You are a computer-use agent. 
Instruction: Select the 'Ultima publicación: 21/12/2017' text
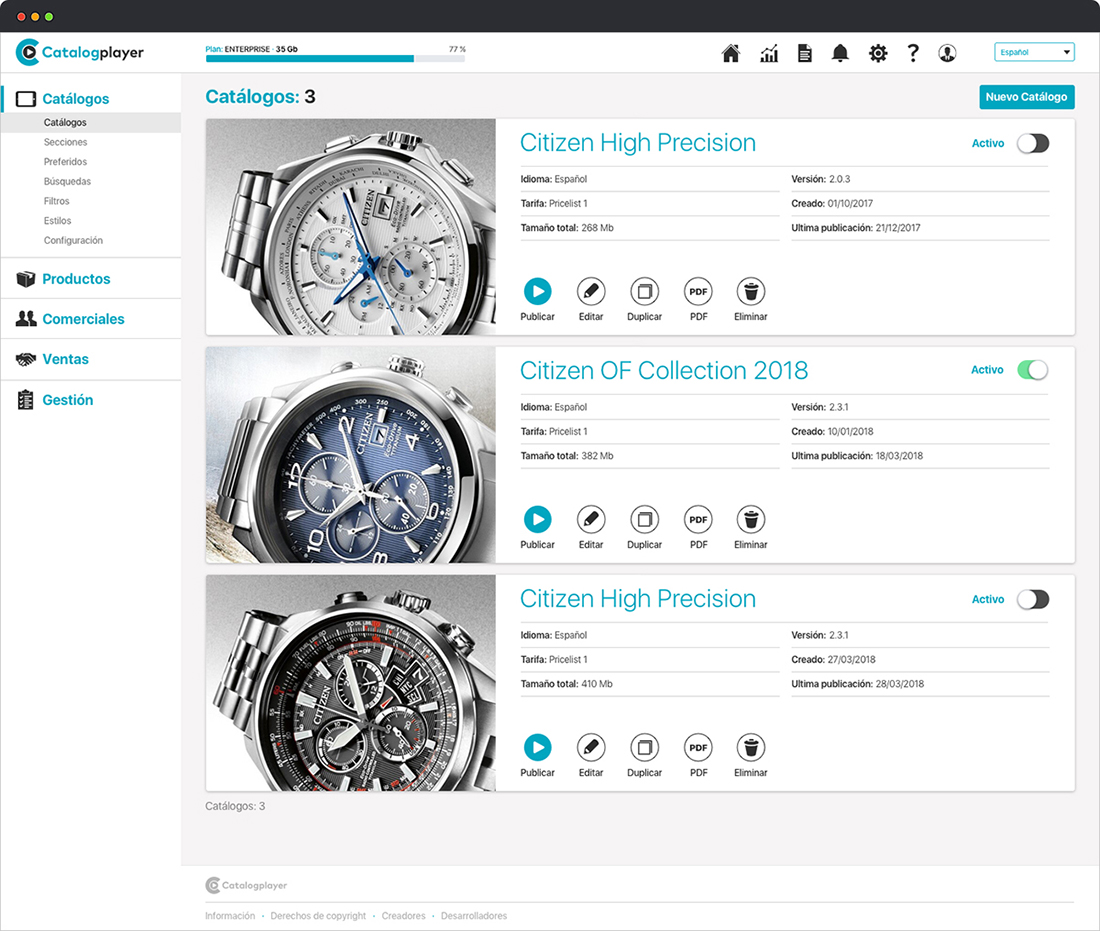[856, 228]
